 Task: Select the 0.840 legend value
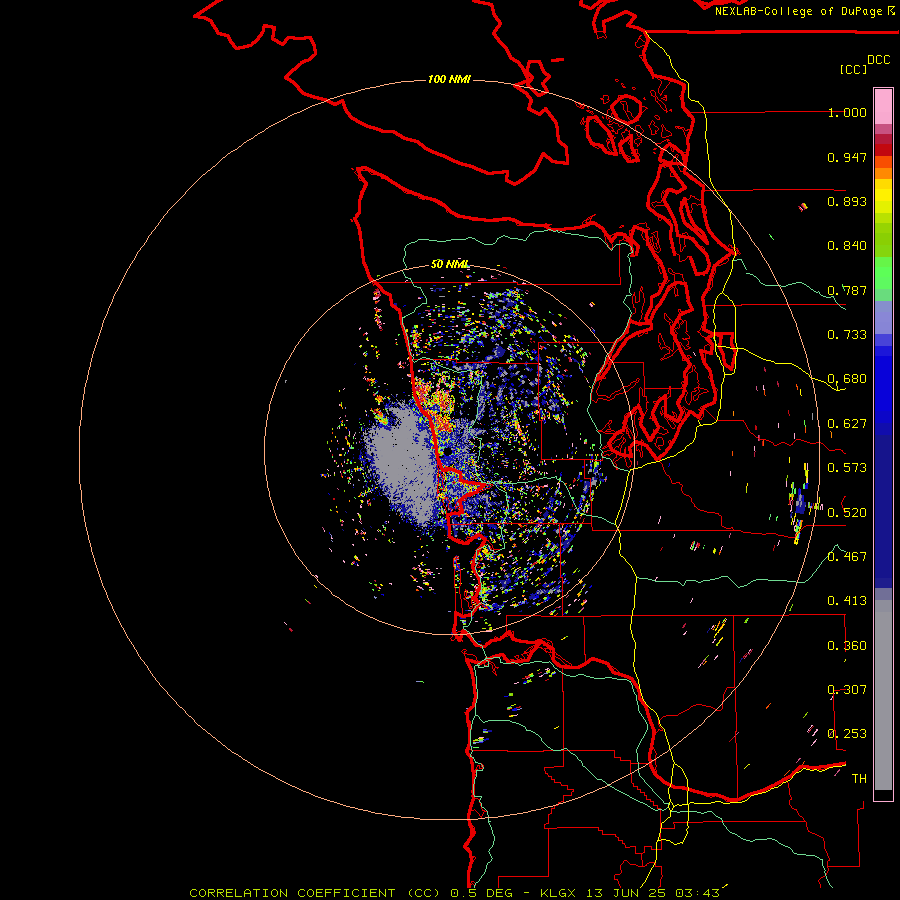847,246
